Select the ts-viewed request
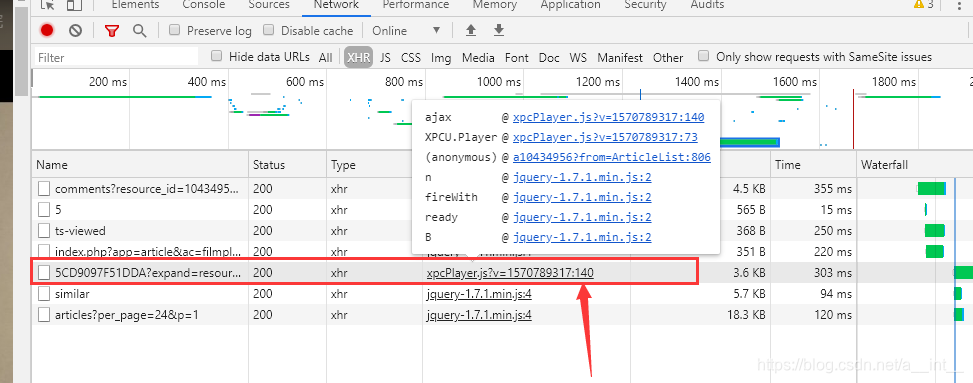 80,231
